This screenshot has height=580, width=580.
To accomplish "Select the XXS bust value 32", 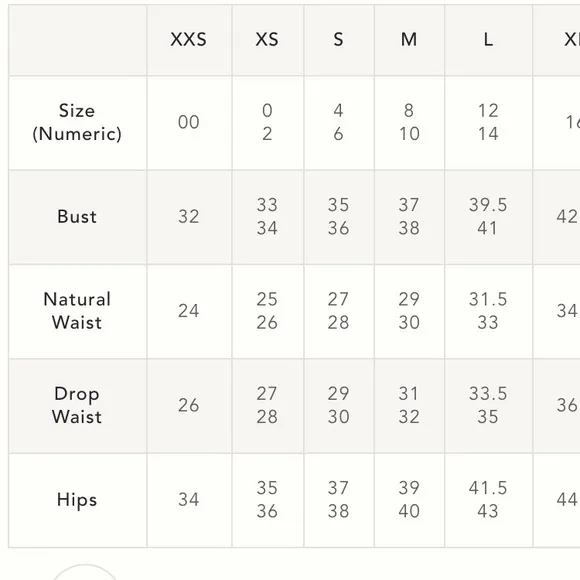I will pos(189,216).
